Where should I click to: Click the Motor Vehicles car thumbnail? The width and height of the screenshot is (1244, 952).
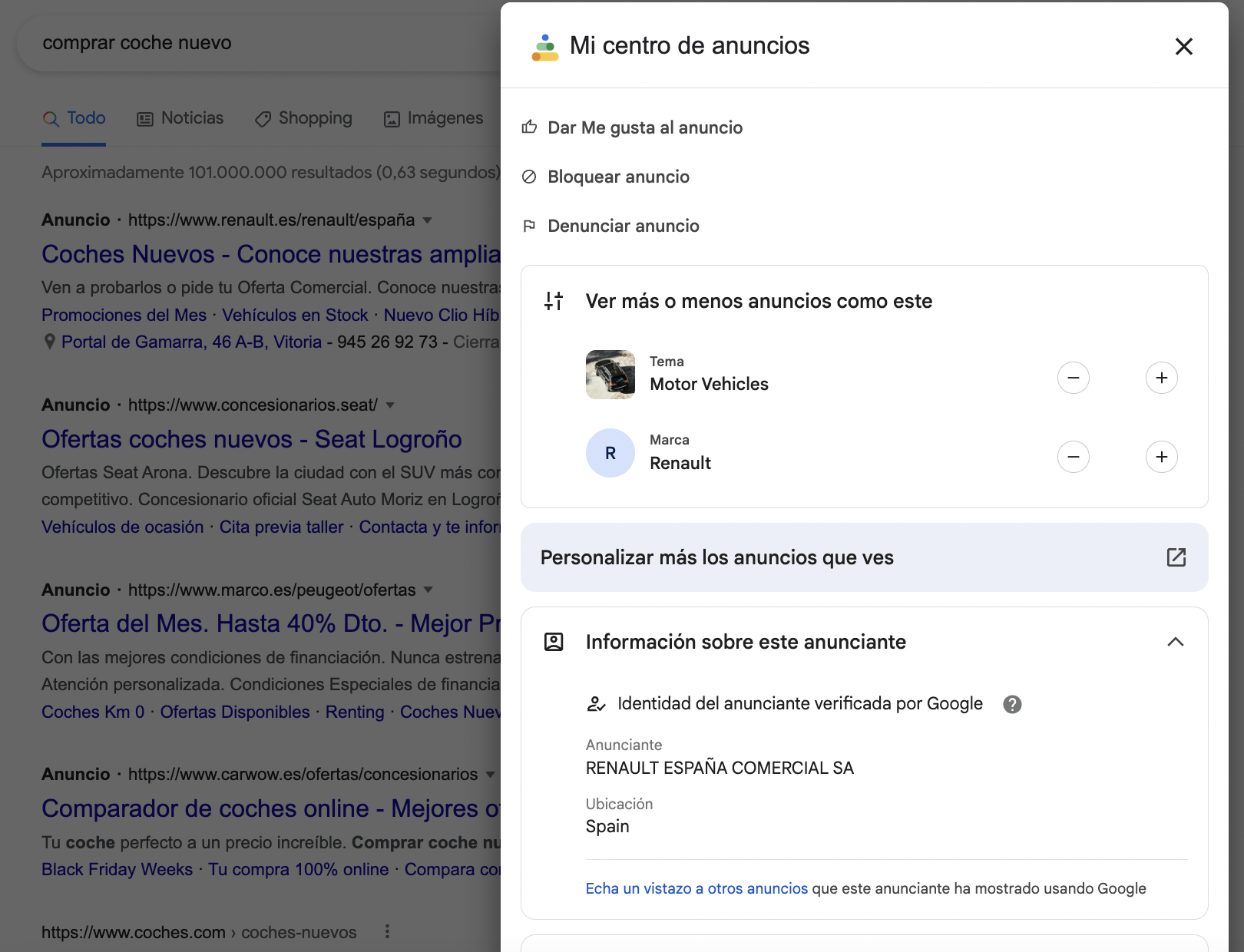pos(610,375)
